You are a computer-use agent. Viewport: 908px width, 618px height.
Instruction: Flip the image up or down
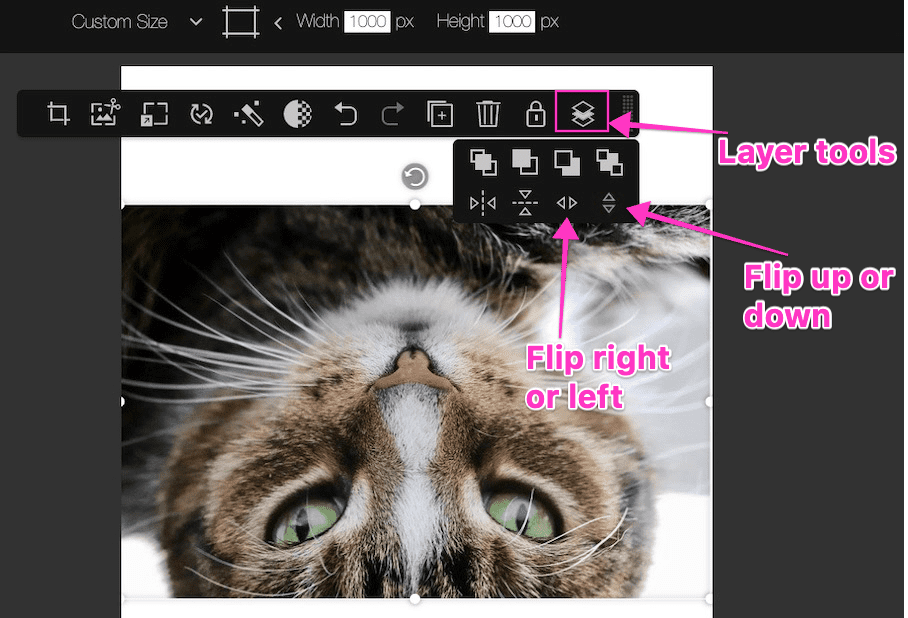coord(608,204)
